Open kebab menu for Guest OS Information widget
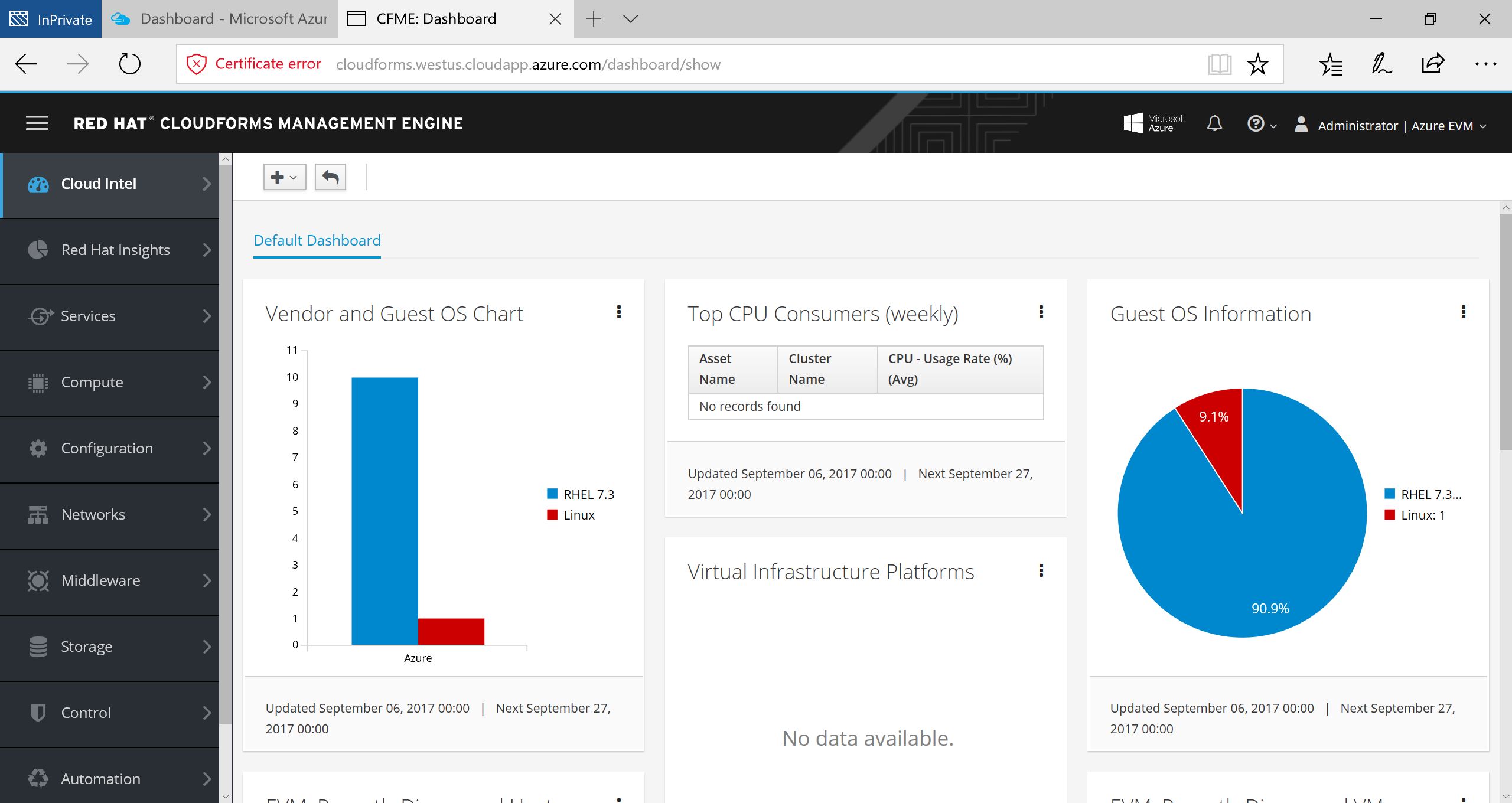Screen dimensions: 1512x803 click(1463, 312)
